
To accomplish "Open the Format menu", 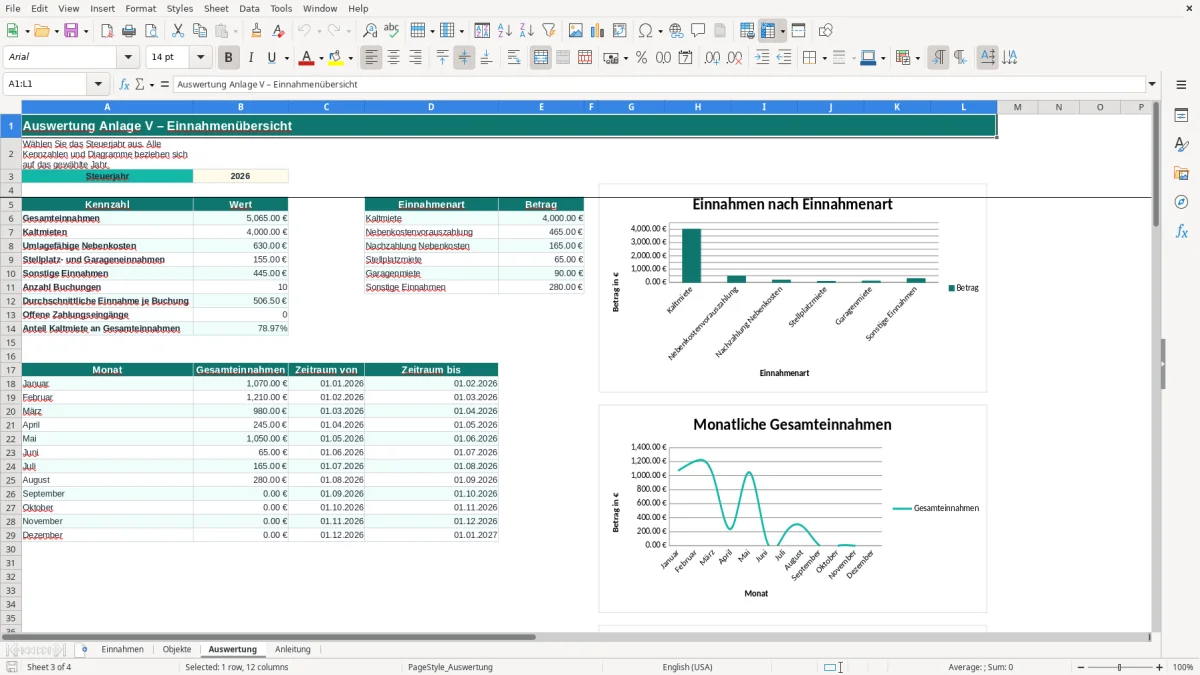I will pos(141,8).
